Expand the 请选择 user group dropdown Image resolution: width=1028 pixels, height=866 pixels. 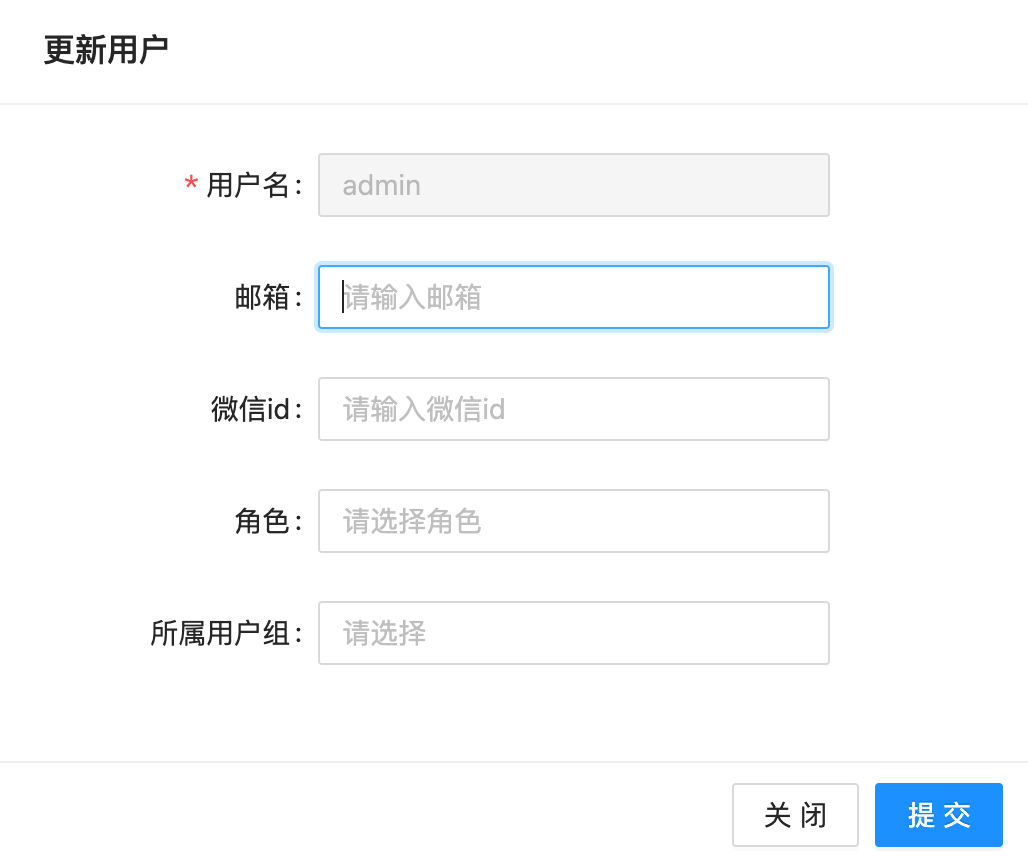(x=573, y=633)
